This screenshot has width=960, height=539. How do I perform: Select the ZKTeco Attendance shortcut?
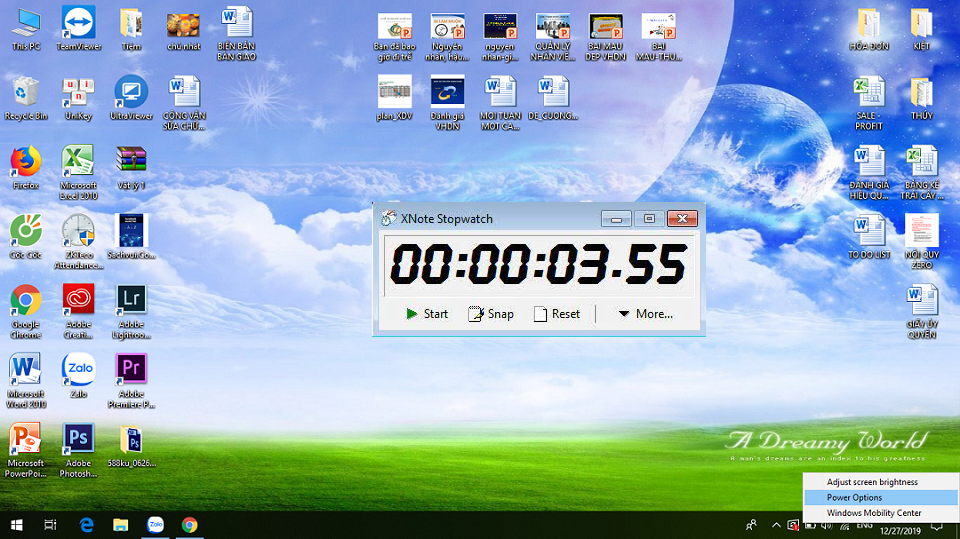(78, 241)
